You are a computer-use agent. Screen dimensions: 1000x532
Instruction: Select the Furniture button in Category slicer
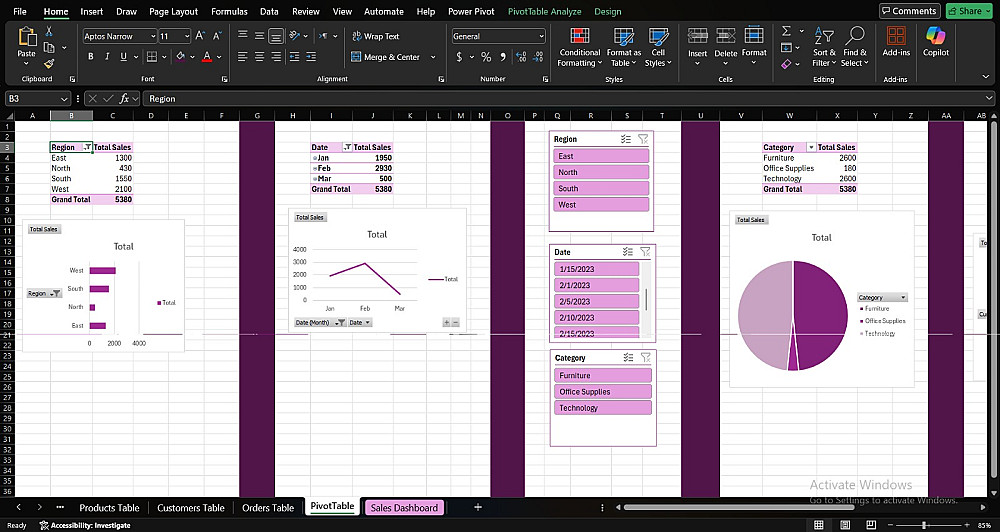pos(604,376)
